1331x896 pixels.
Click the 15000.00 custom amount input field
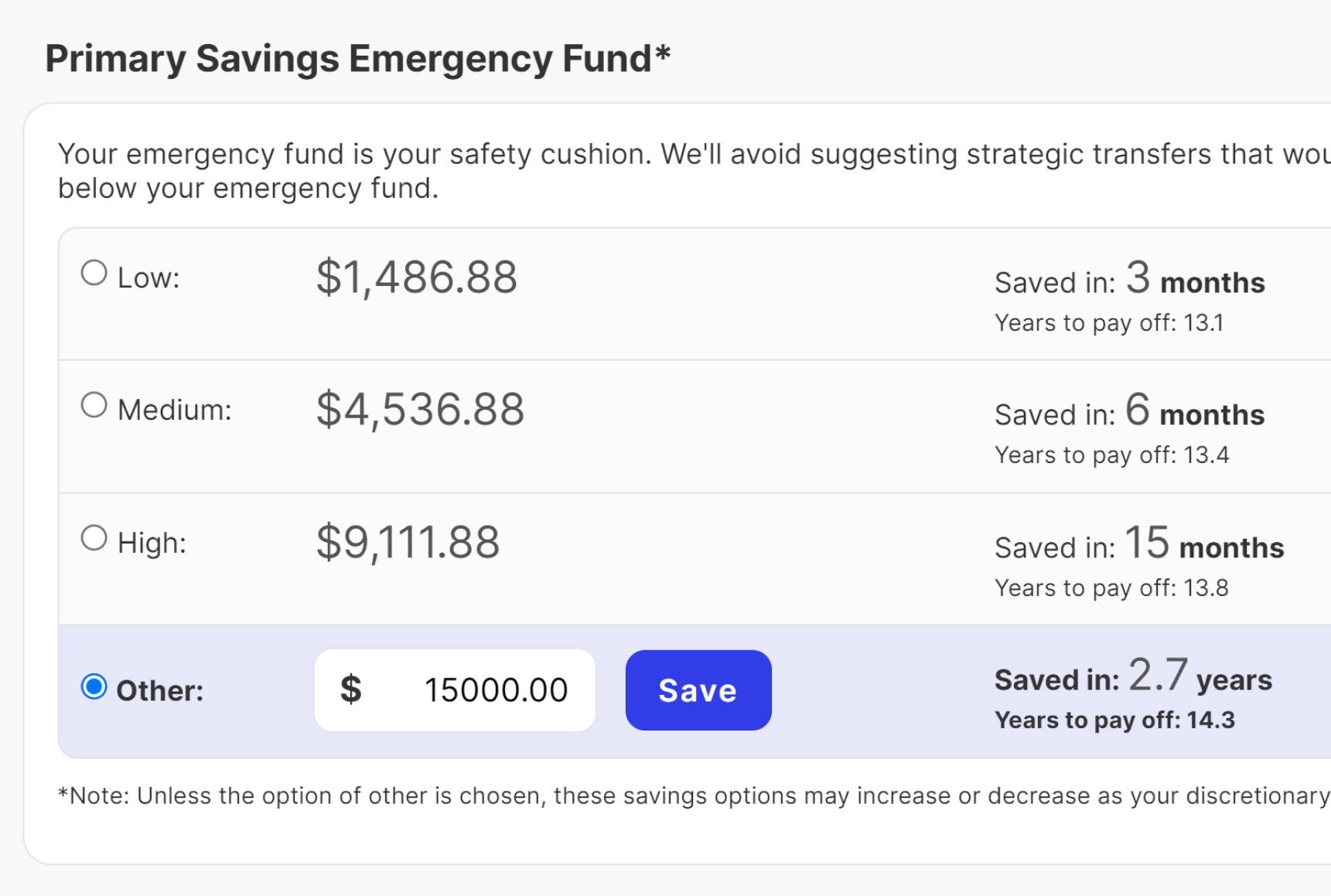click(495, 690)
